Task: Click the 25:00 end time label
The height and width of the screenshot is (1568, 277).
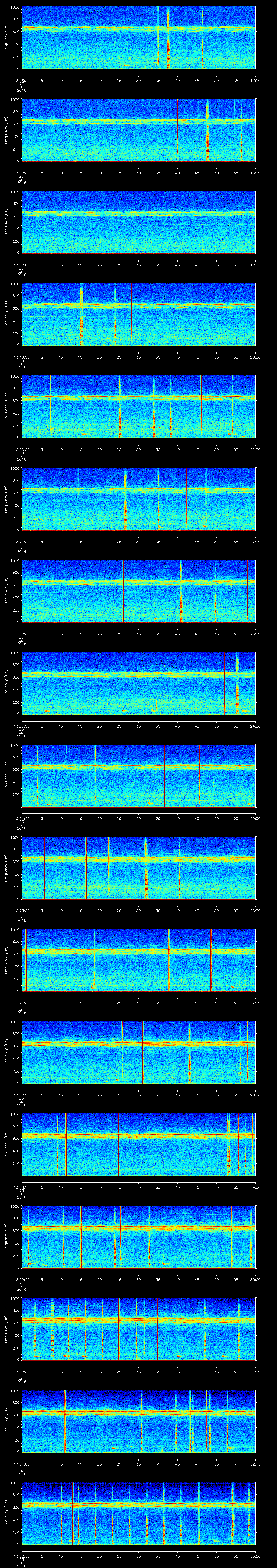Action: coord(256,818)
